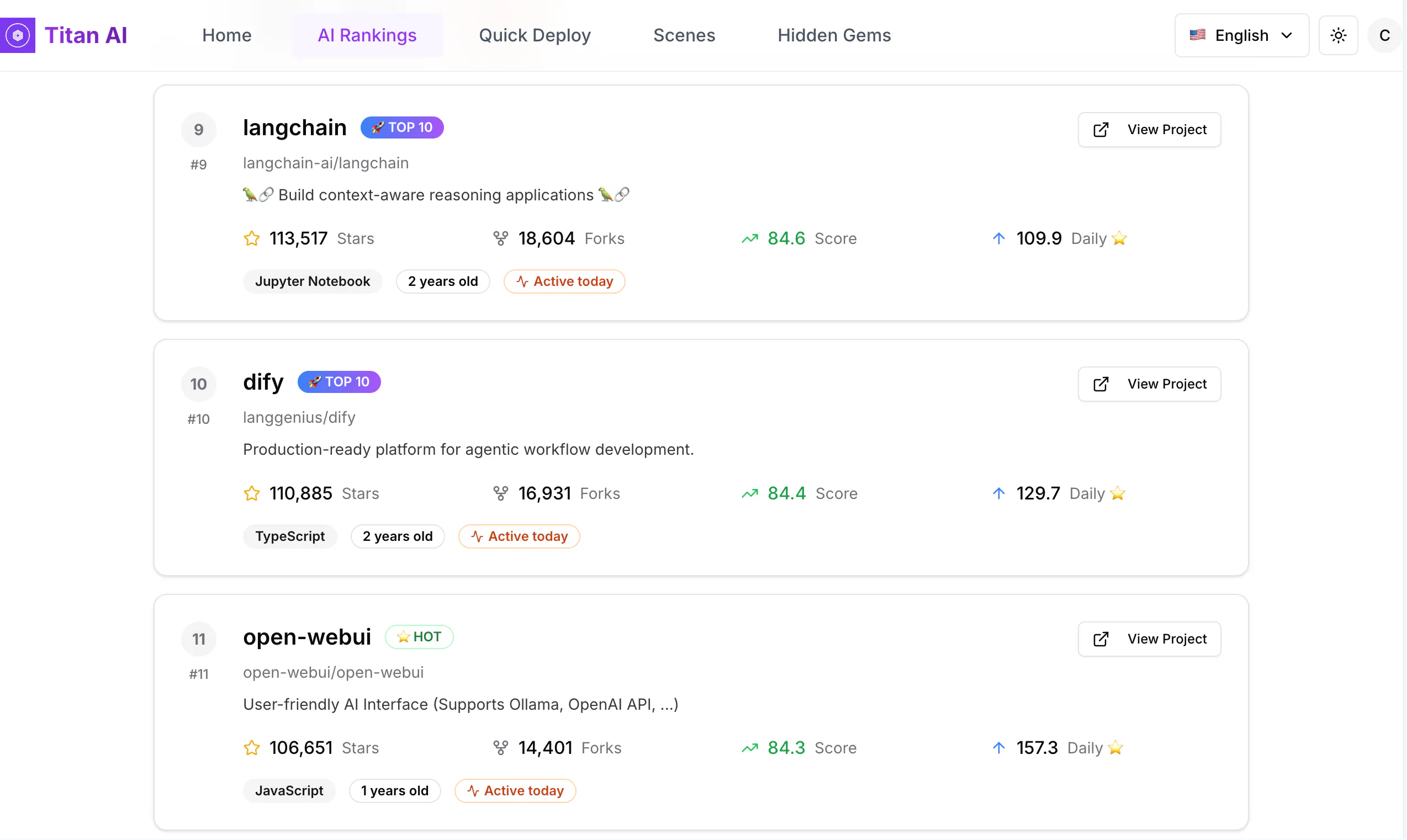Click the langgenius/dify repo path

pos(299,418)
